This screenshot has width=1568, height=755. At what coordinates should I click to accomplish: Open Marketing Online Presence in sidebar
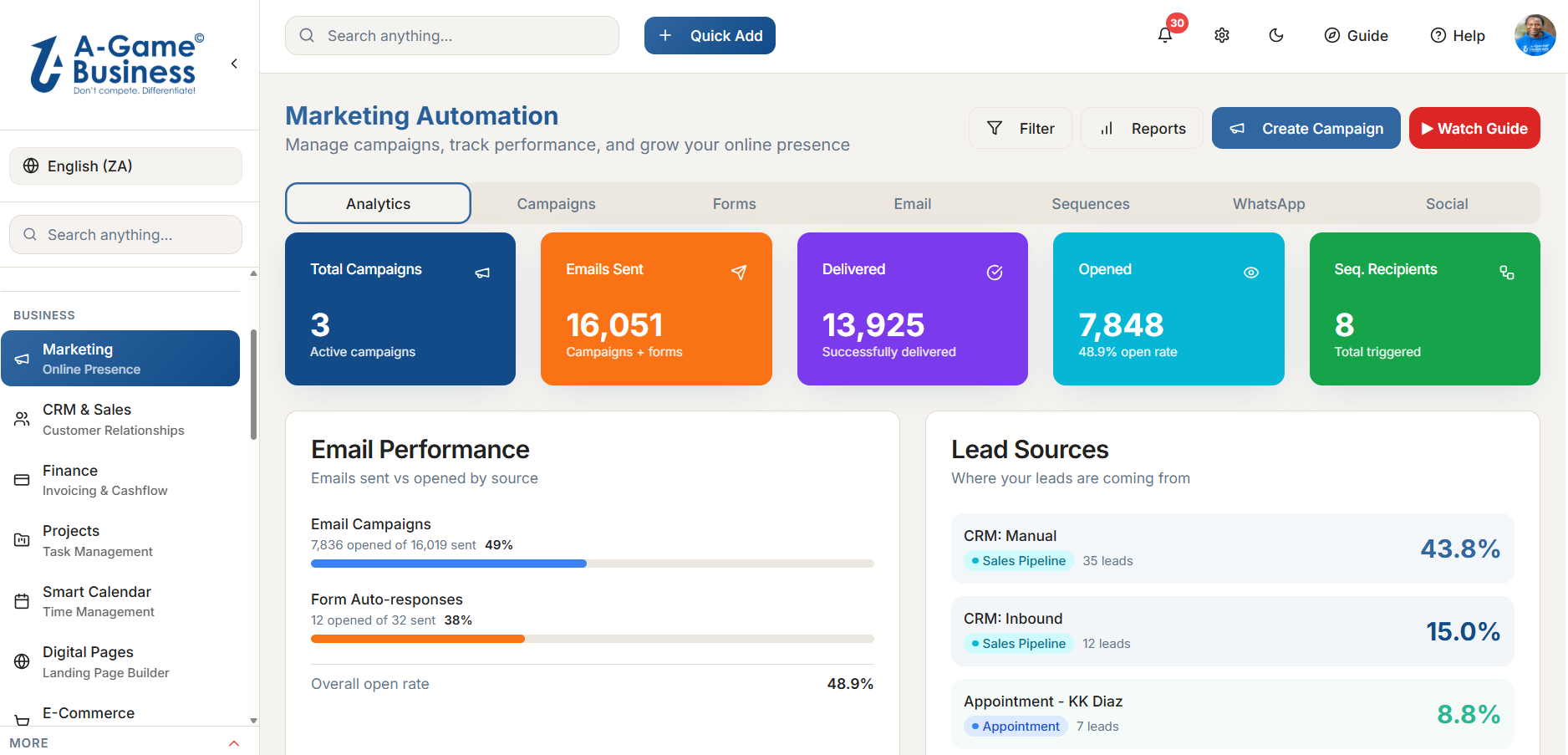pos(120,359)
